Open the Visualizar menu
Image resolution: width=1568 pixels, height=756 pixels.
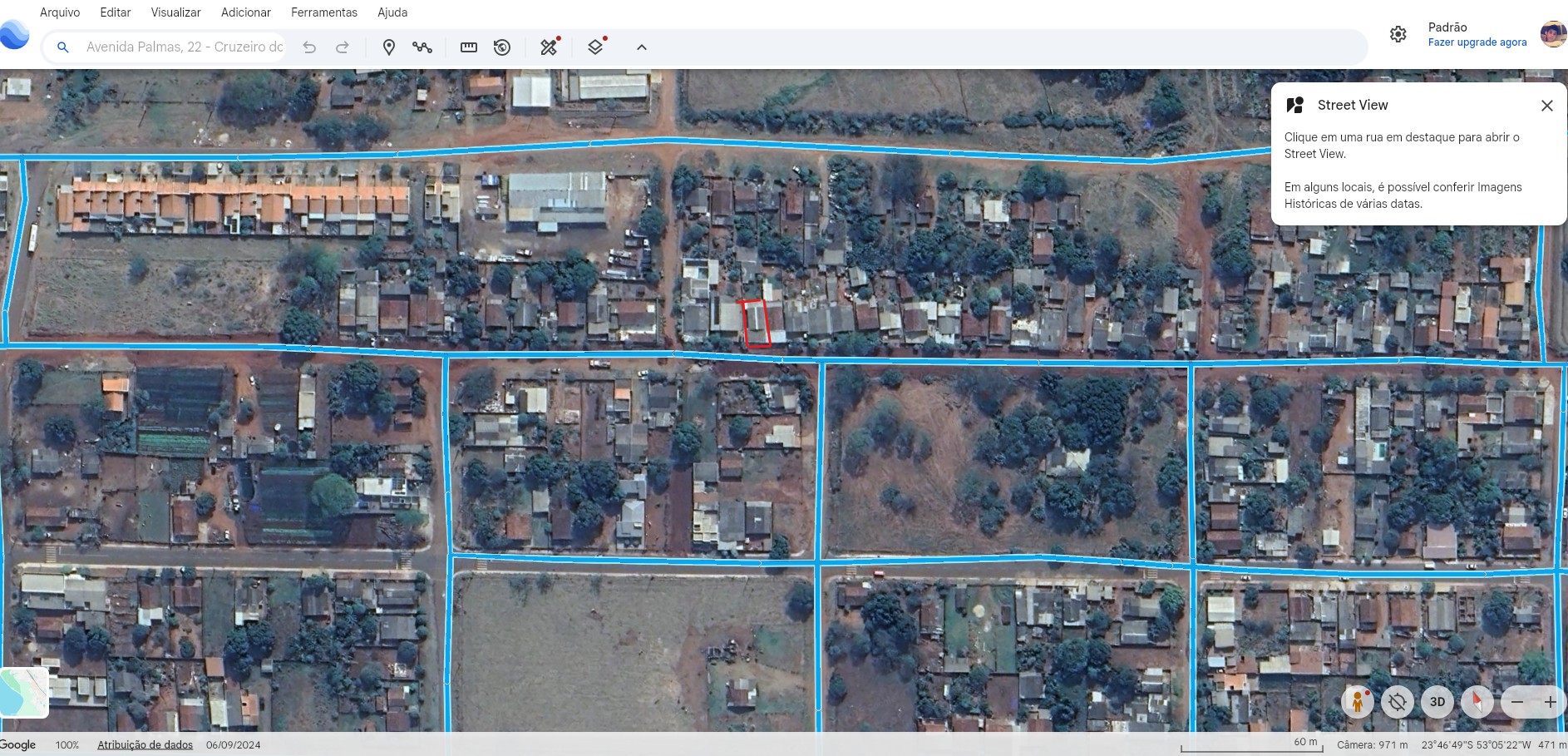point(175,12)
